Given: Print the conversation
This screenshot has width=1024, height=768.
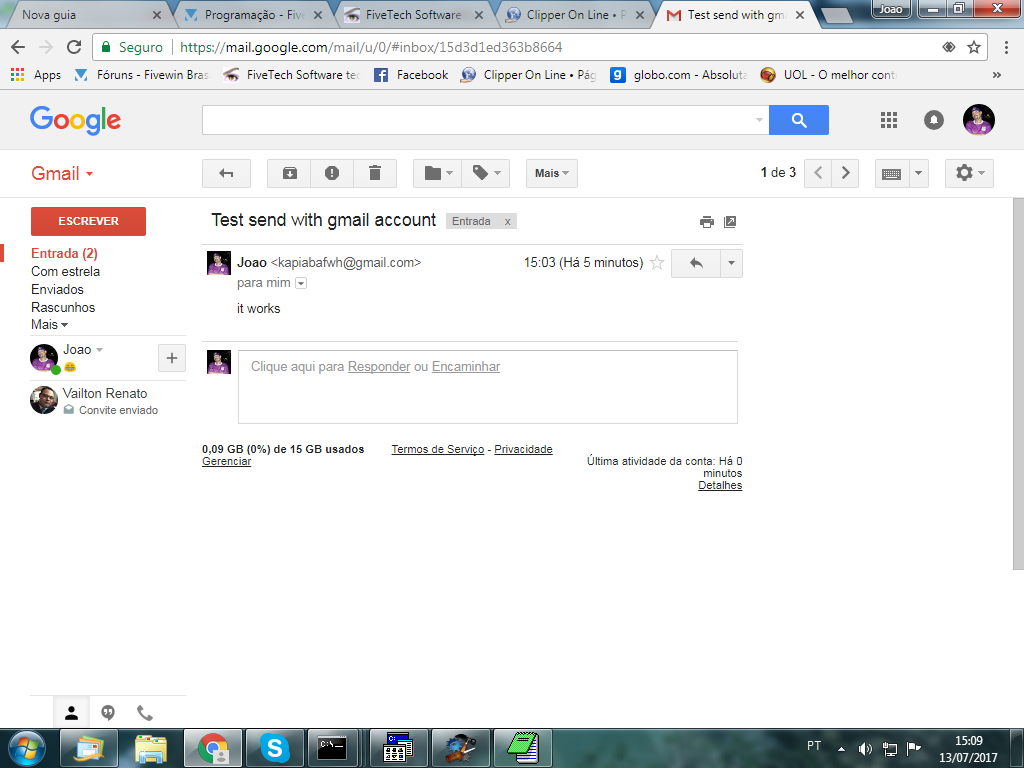Looking at the screenshot, I should tap(707, 222).
